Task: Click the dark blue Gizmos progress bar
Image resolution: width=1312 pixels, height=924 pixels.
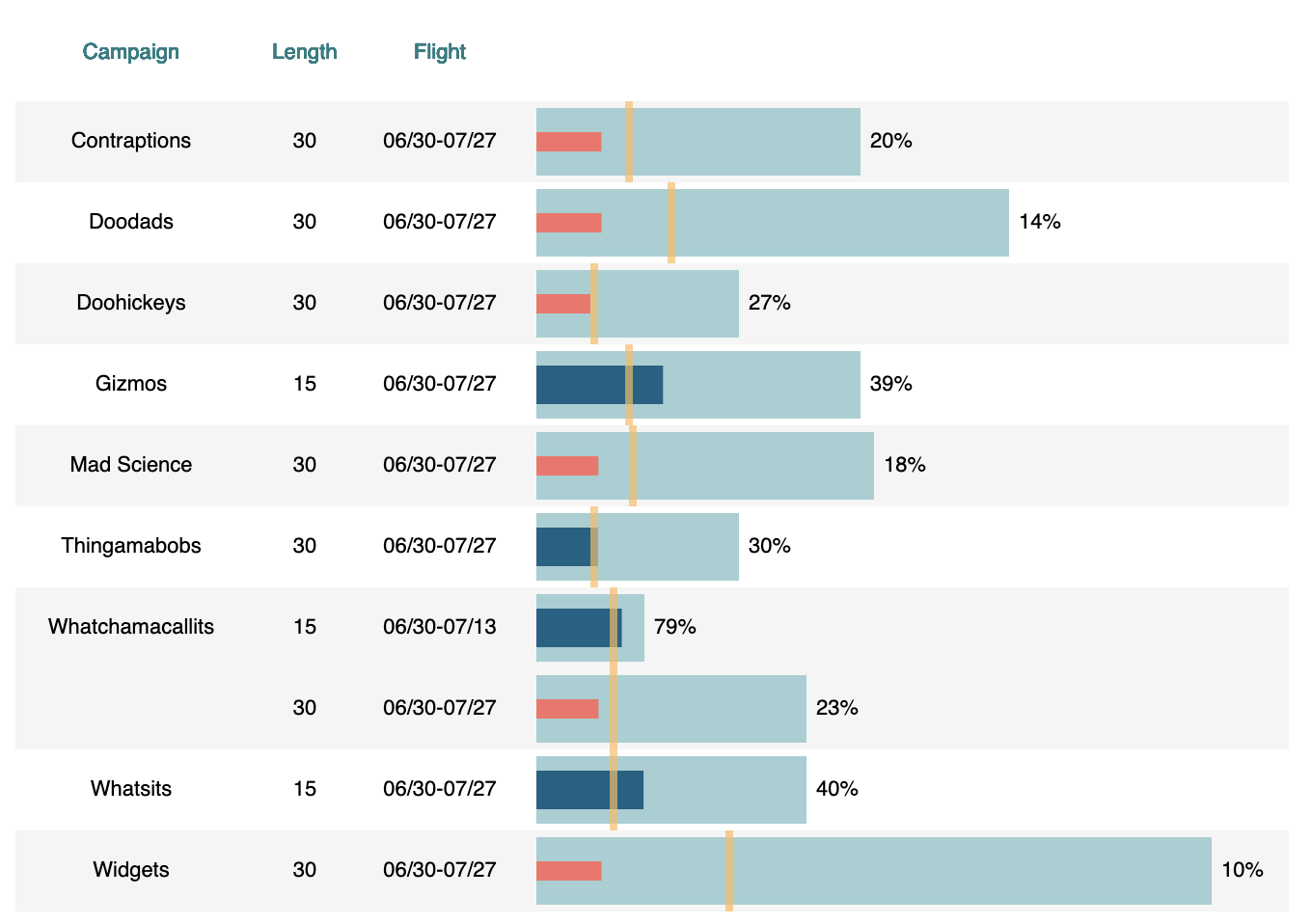Action: click(x=581, y=385)
